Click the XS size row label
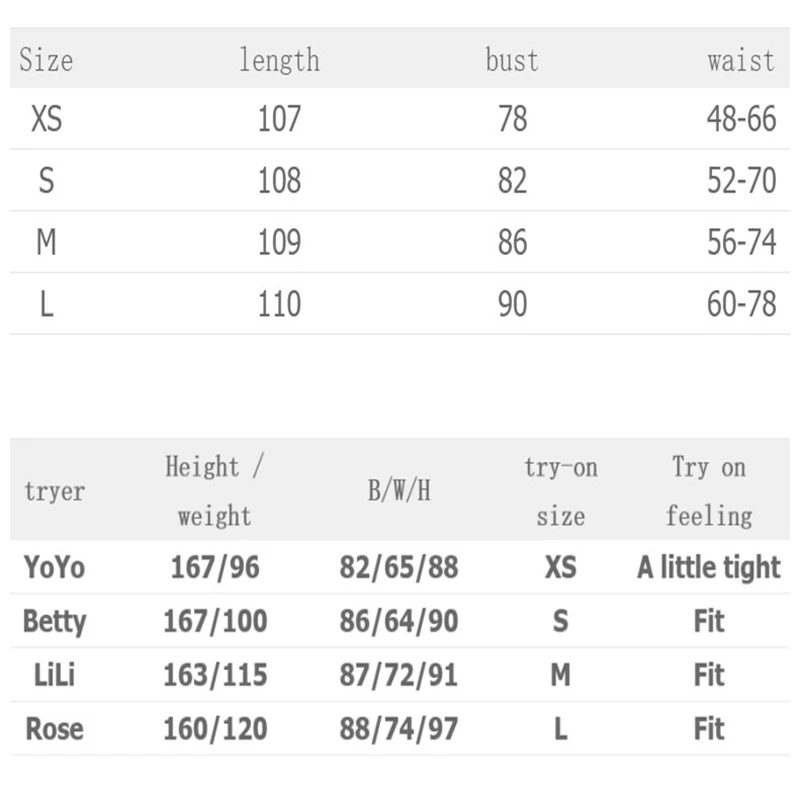This screenshot has width=800, height=800. point(46,120)
